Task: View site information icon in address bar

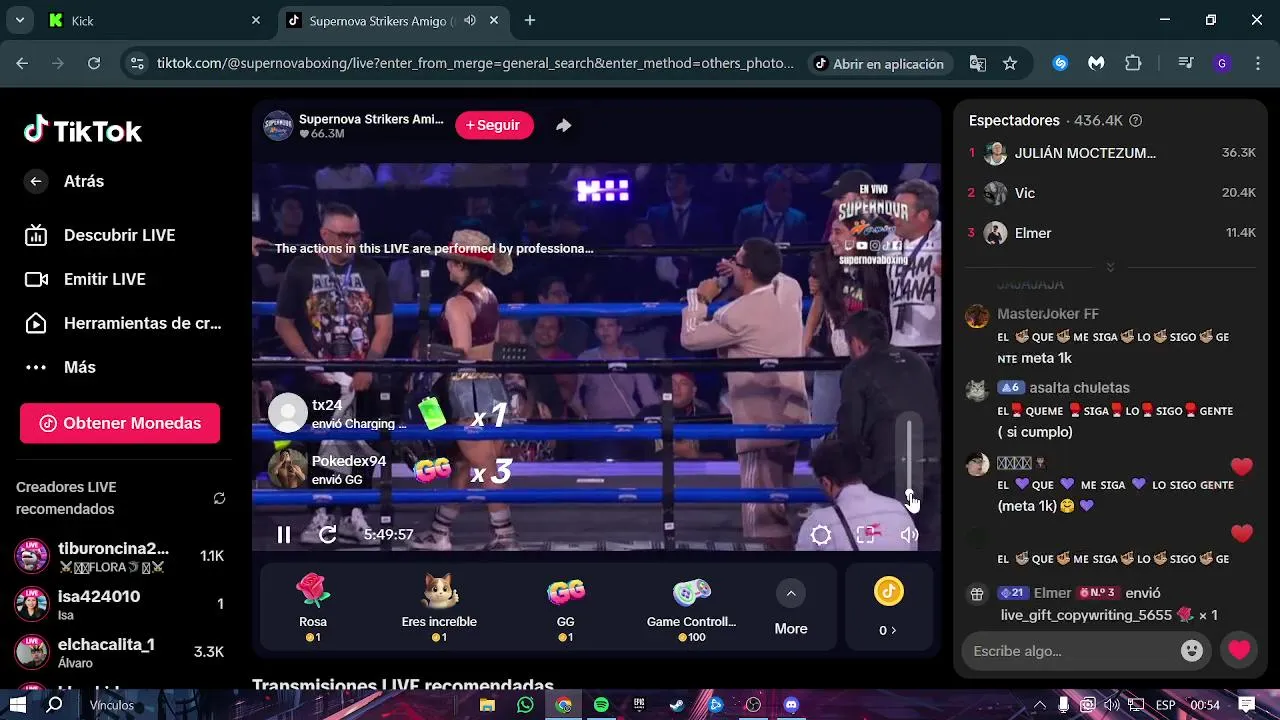Action: click(138, 63)
